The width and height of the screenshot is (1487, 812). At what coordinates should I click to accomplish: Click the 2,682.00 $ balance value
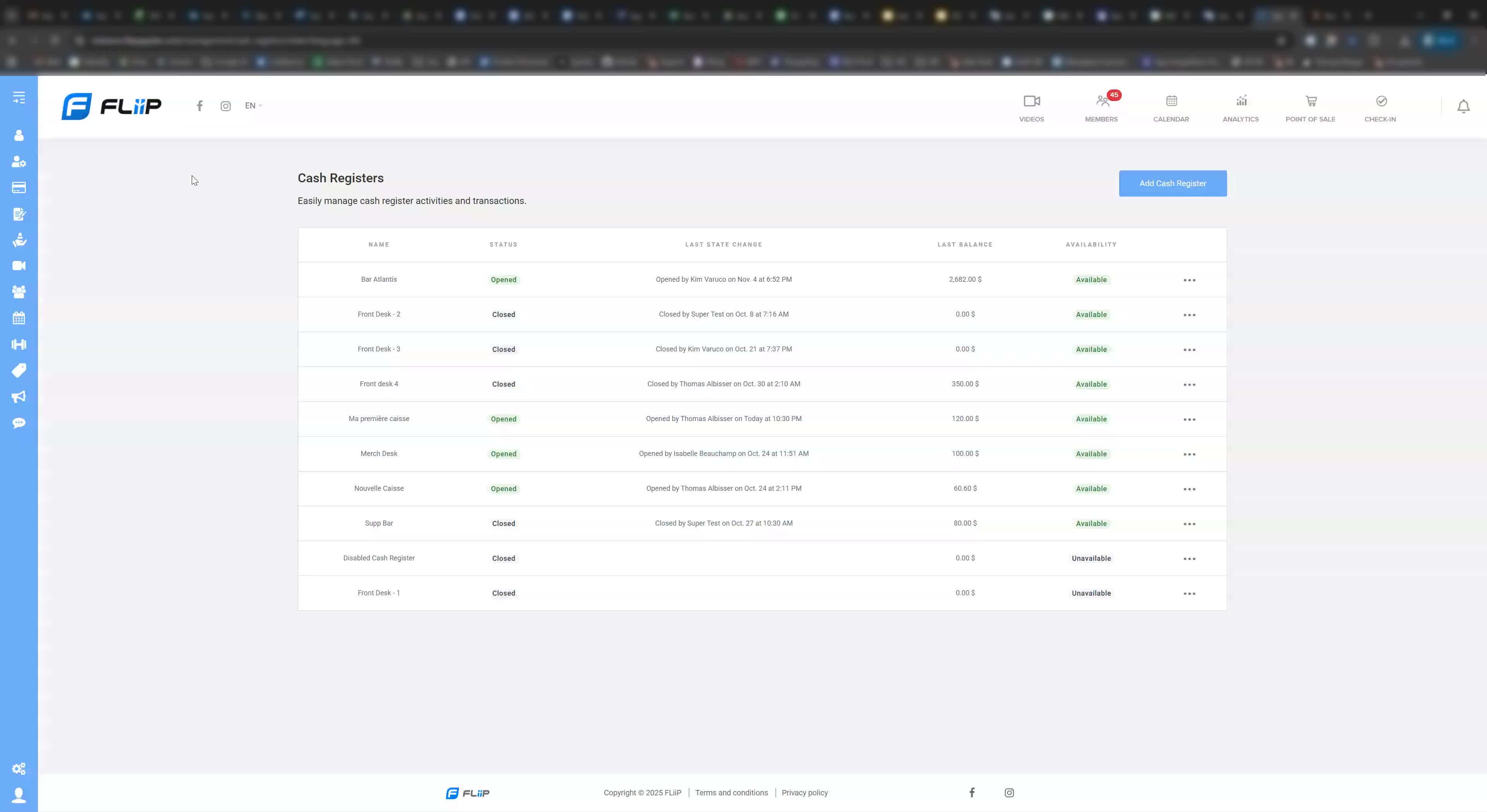coord(965,279)
